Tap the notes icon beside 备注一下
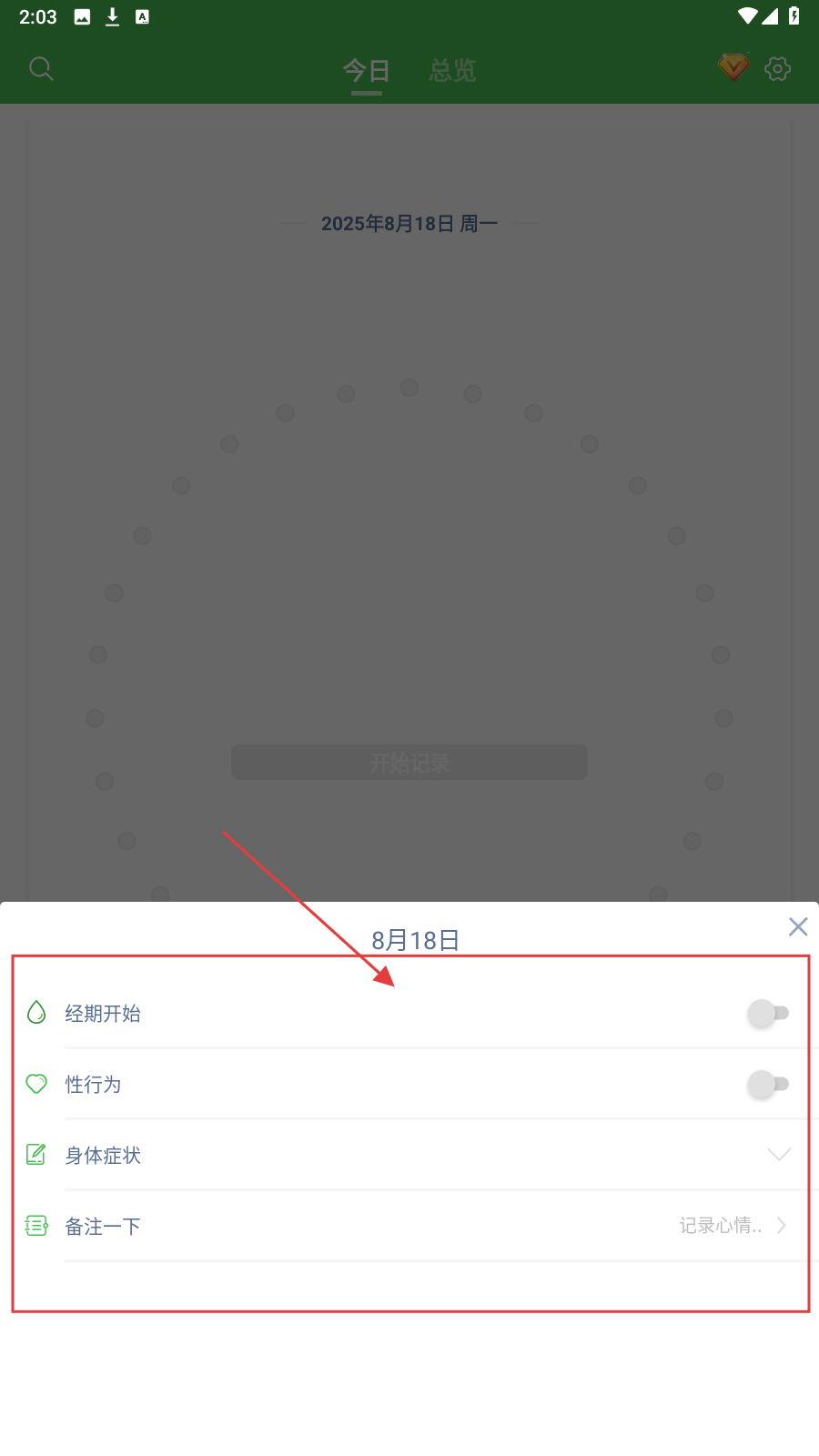 36,1225
